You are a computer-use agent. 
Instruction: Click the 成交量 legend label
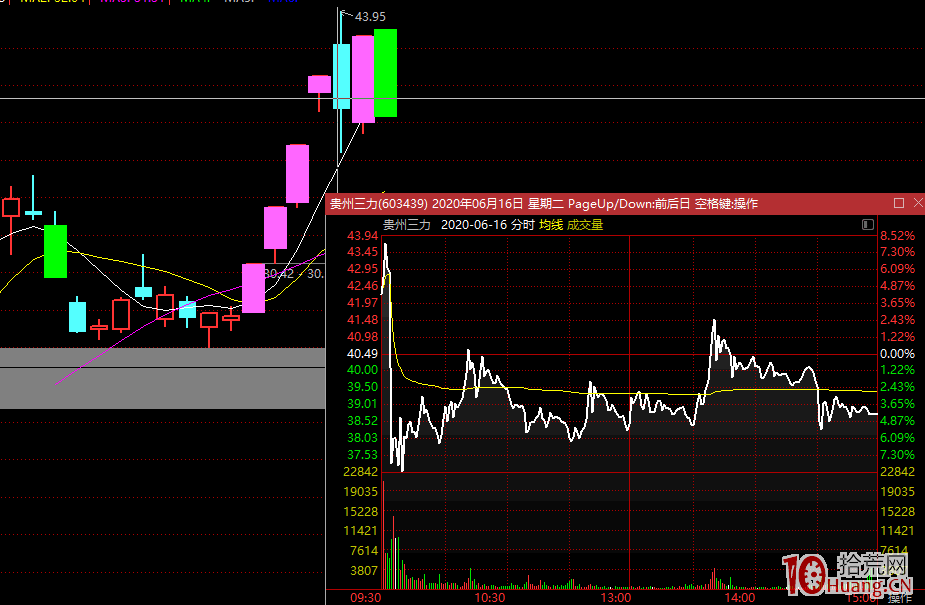[585, 225]
